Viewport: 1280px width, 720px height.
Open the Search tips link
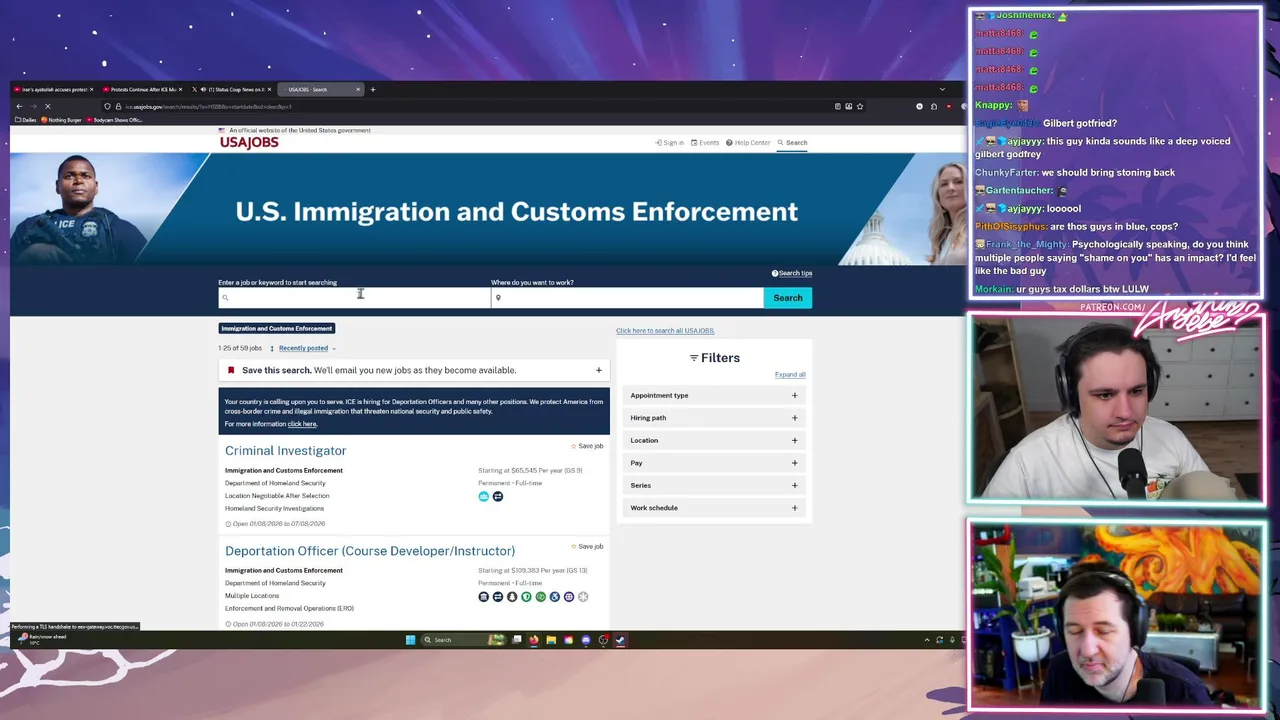coord(792,273)
